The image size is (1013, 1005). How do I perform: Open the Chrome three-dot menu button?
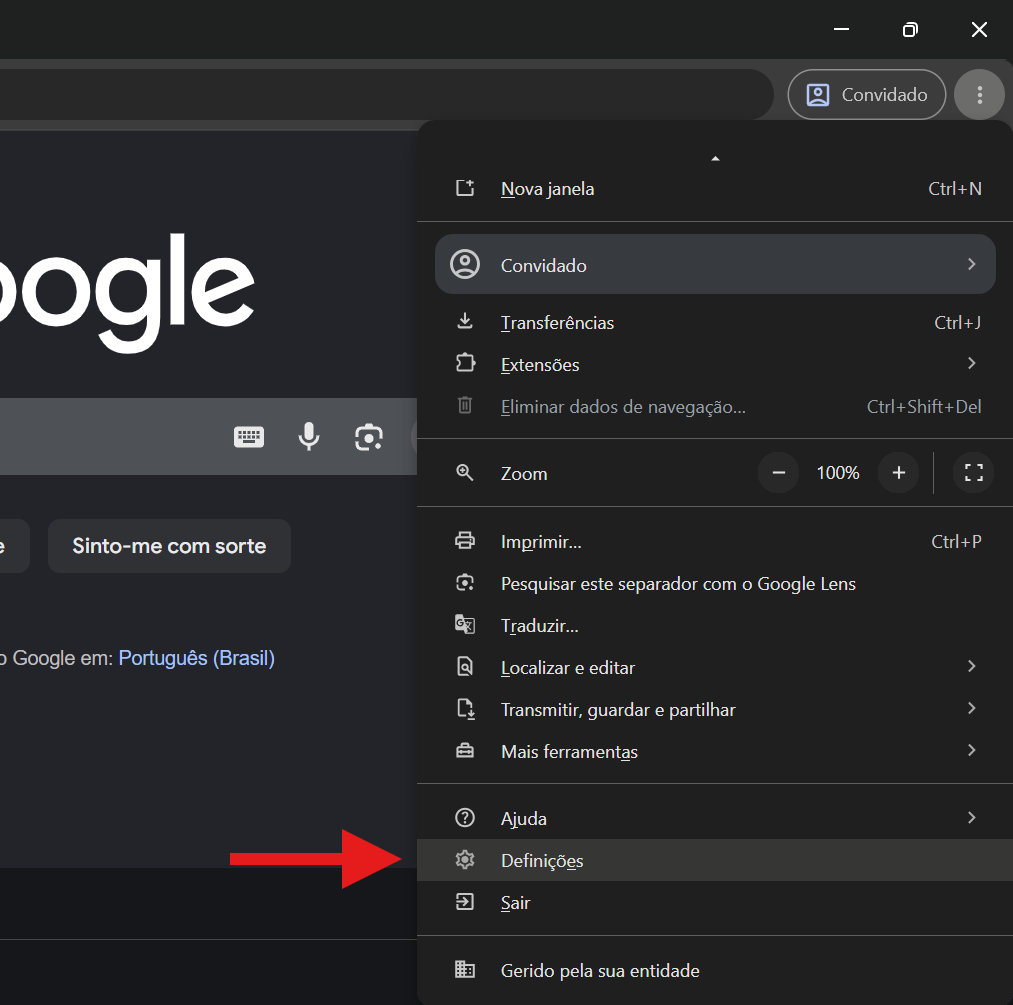click(x=979, y=95)
